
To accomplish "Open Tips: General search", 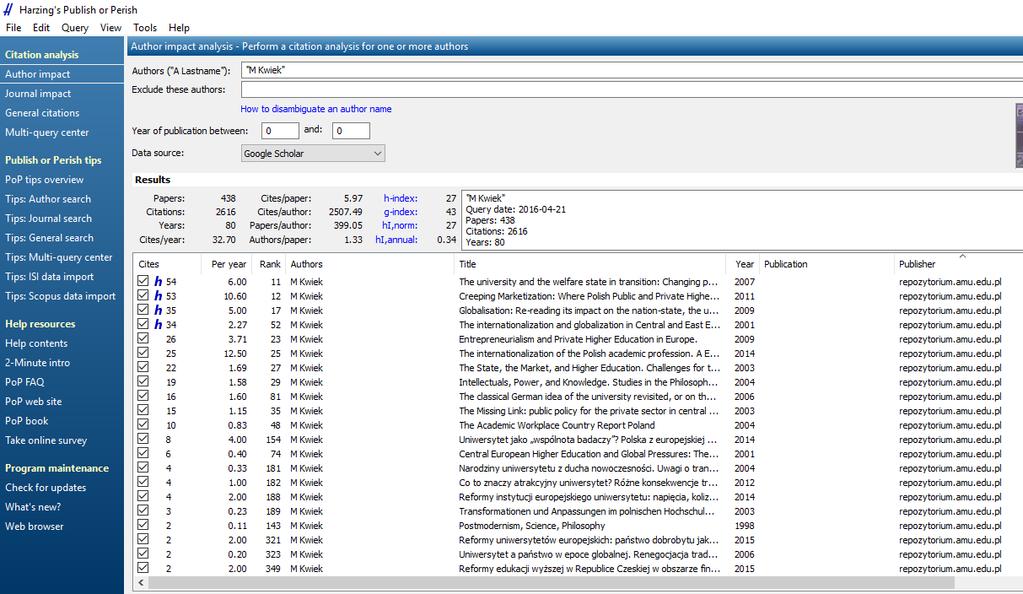I will [x=49, y=238].
